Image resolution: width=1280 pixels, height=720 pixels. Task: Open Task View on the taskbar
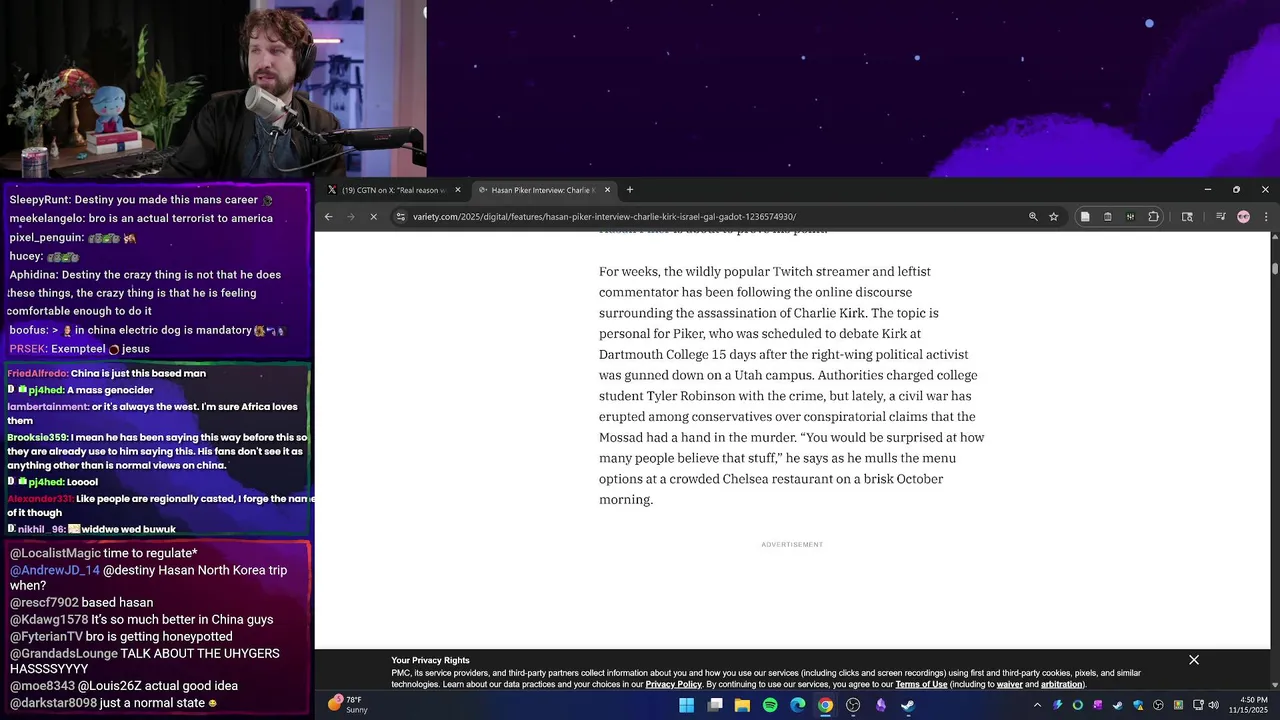715,705
